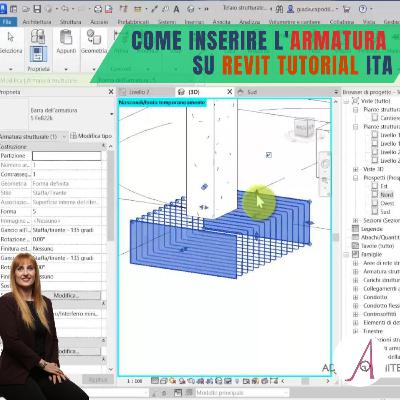Close the {3D} view tab
The image size is (400, 400).
pyautogui.click(x=229, y=92)
